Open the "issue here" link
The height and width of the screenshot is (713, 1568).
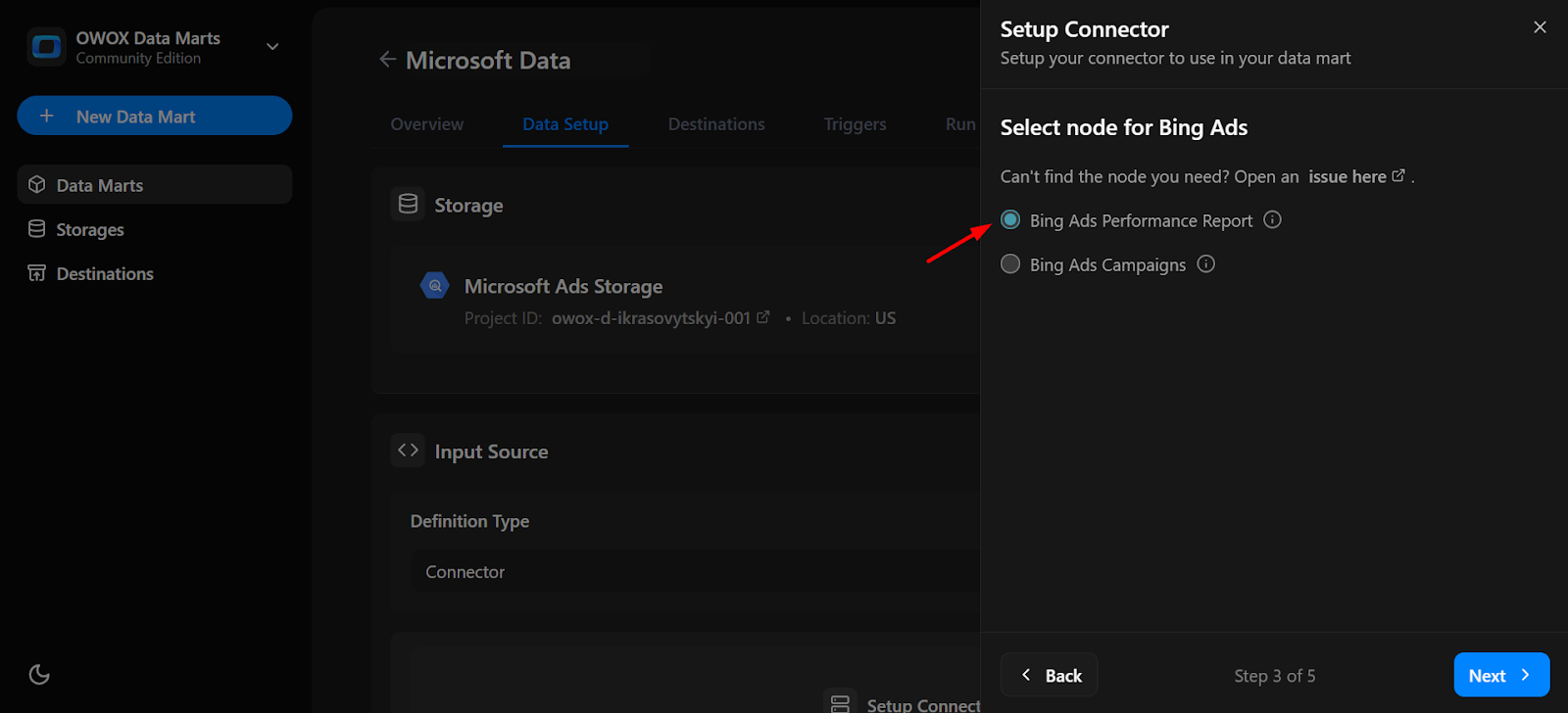[x=1347, y=177]
